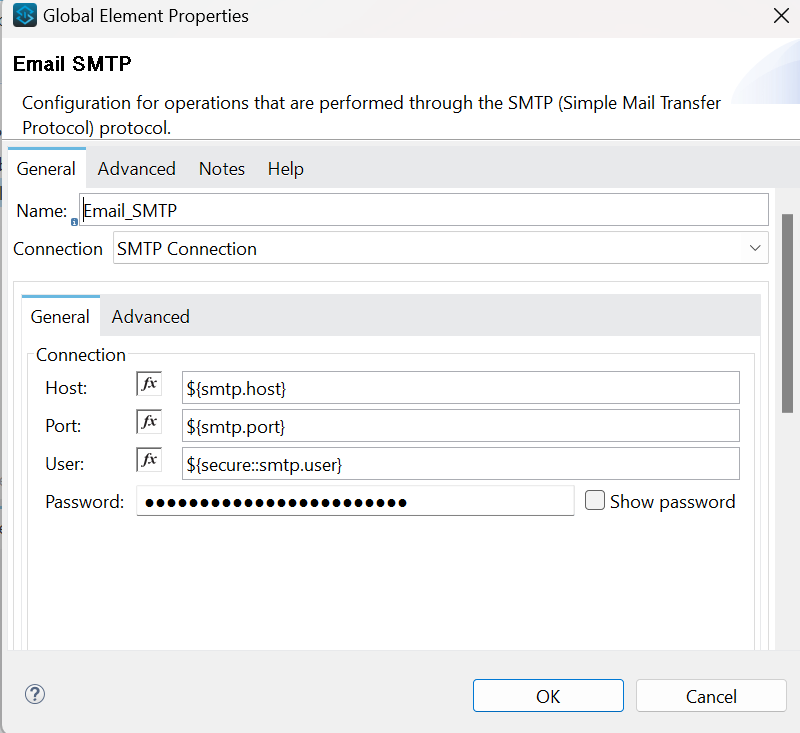Select the inner General connection tab

click(60, 317)
